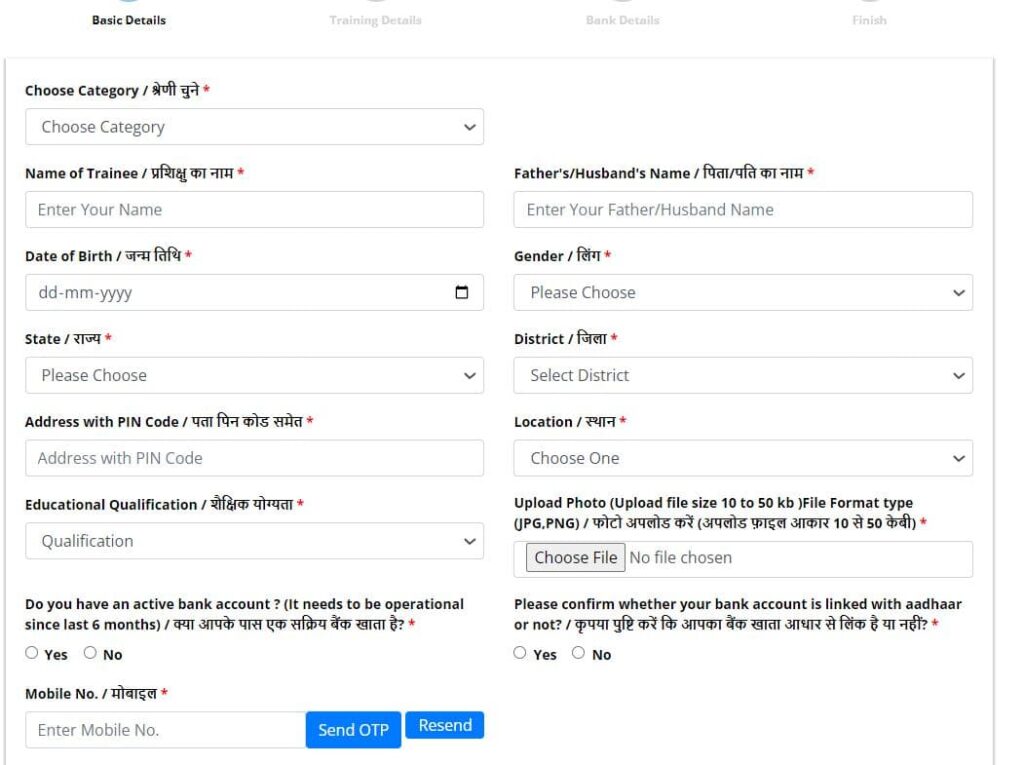Open the date picker calendar icon
This screenshot has height=765, width=1024.
(461, 293)
